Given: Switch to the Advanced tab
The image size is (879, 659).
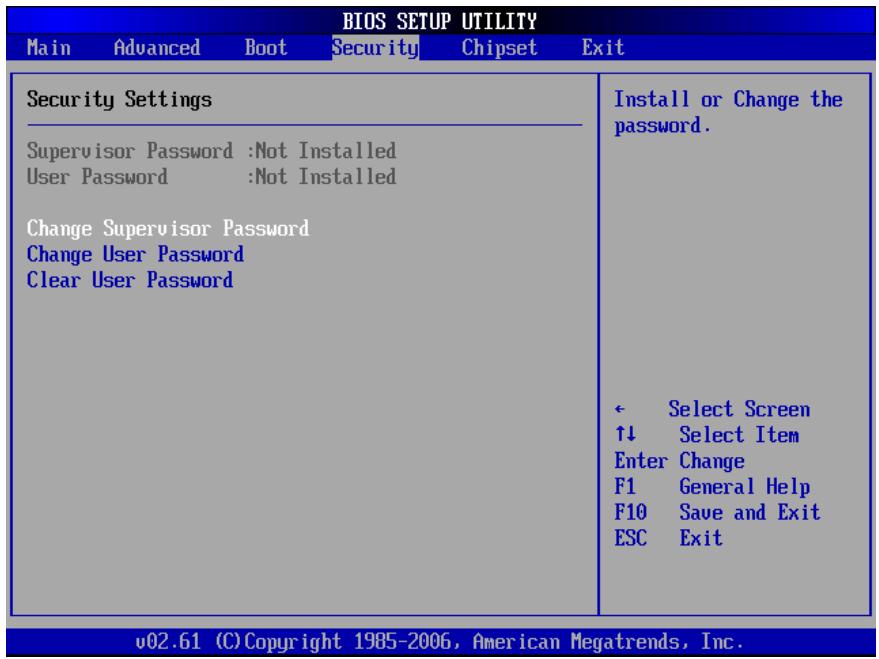Looking at the screenshot, I should 157,48.
